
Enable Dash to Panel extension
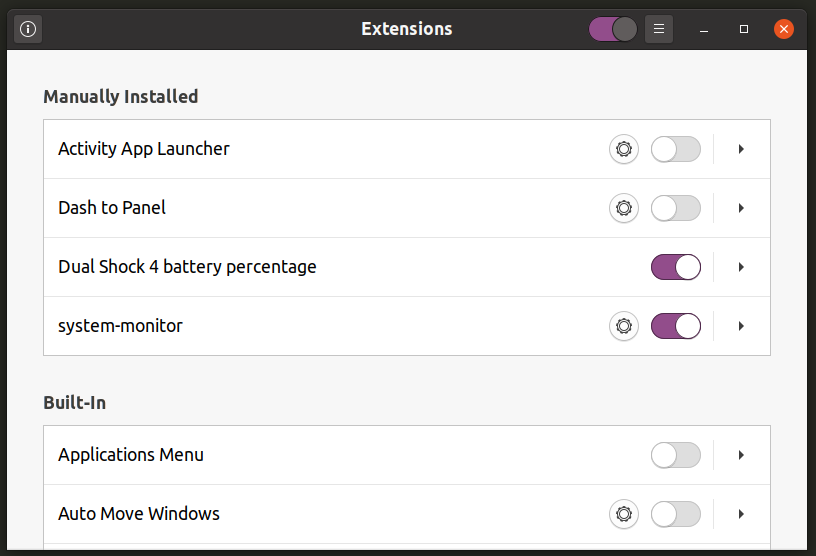676,208
